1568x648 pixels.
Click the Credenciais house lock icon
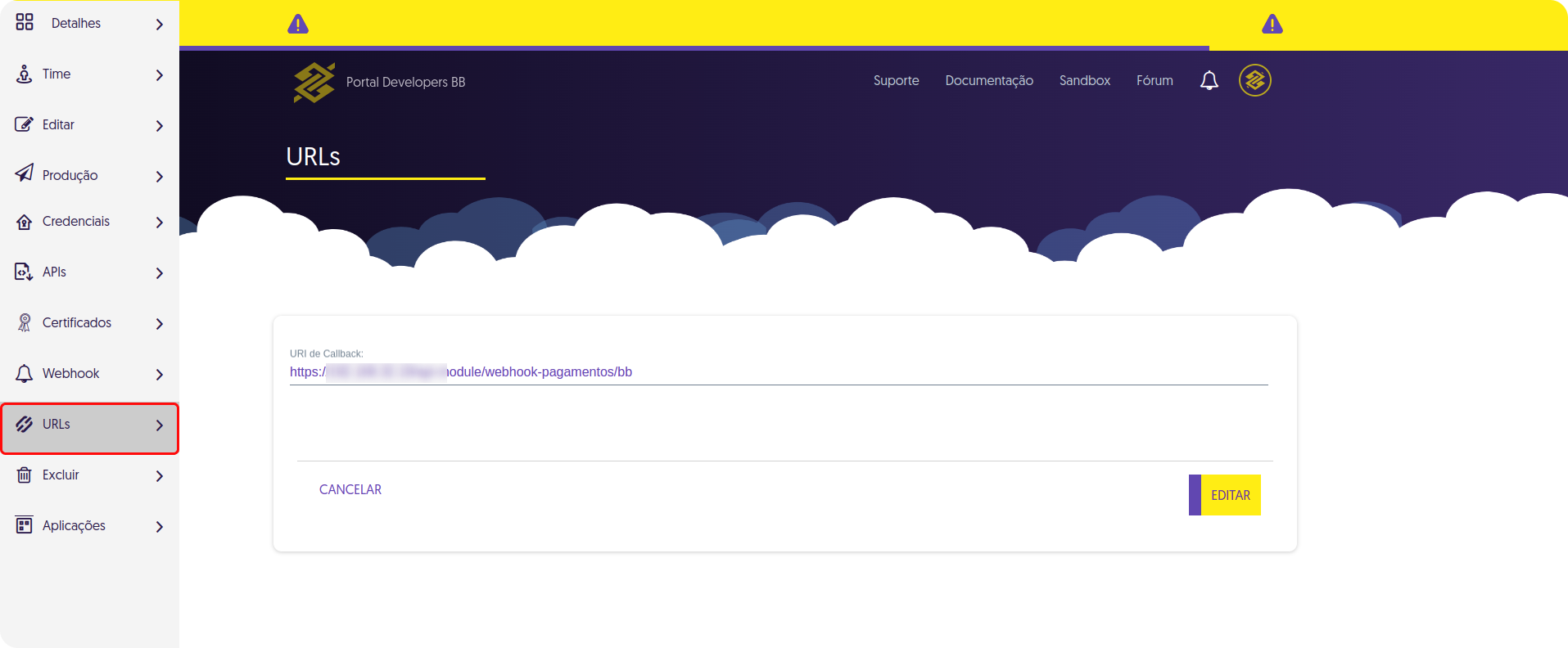pos(25,222)
